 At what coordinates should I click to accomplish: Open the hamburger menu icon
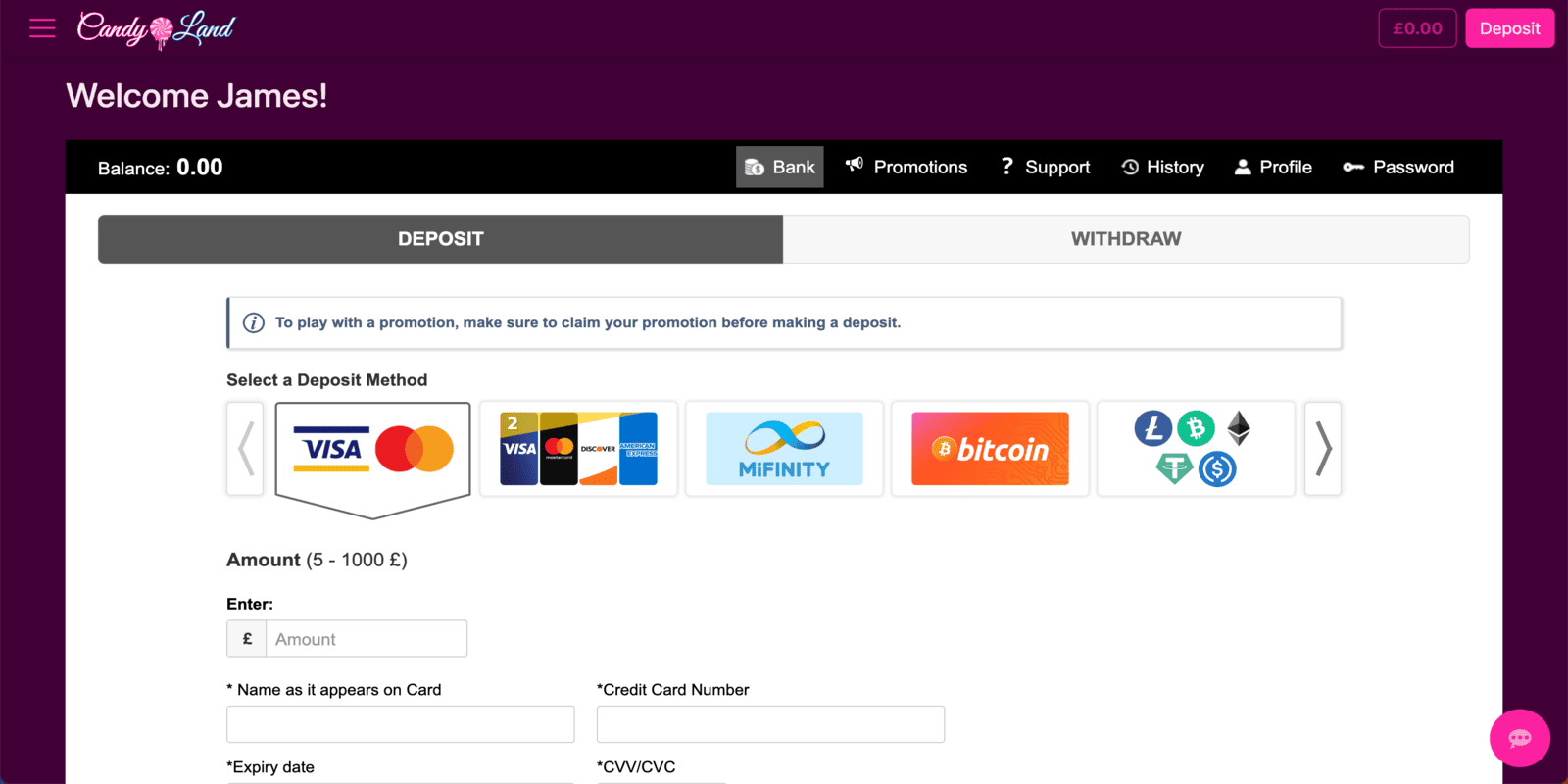42,28
